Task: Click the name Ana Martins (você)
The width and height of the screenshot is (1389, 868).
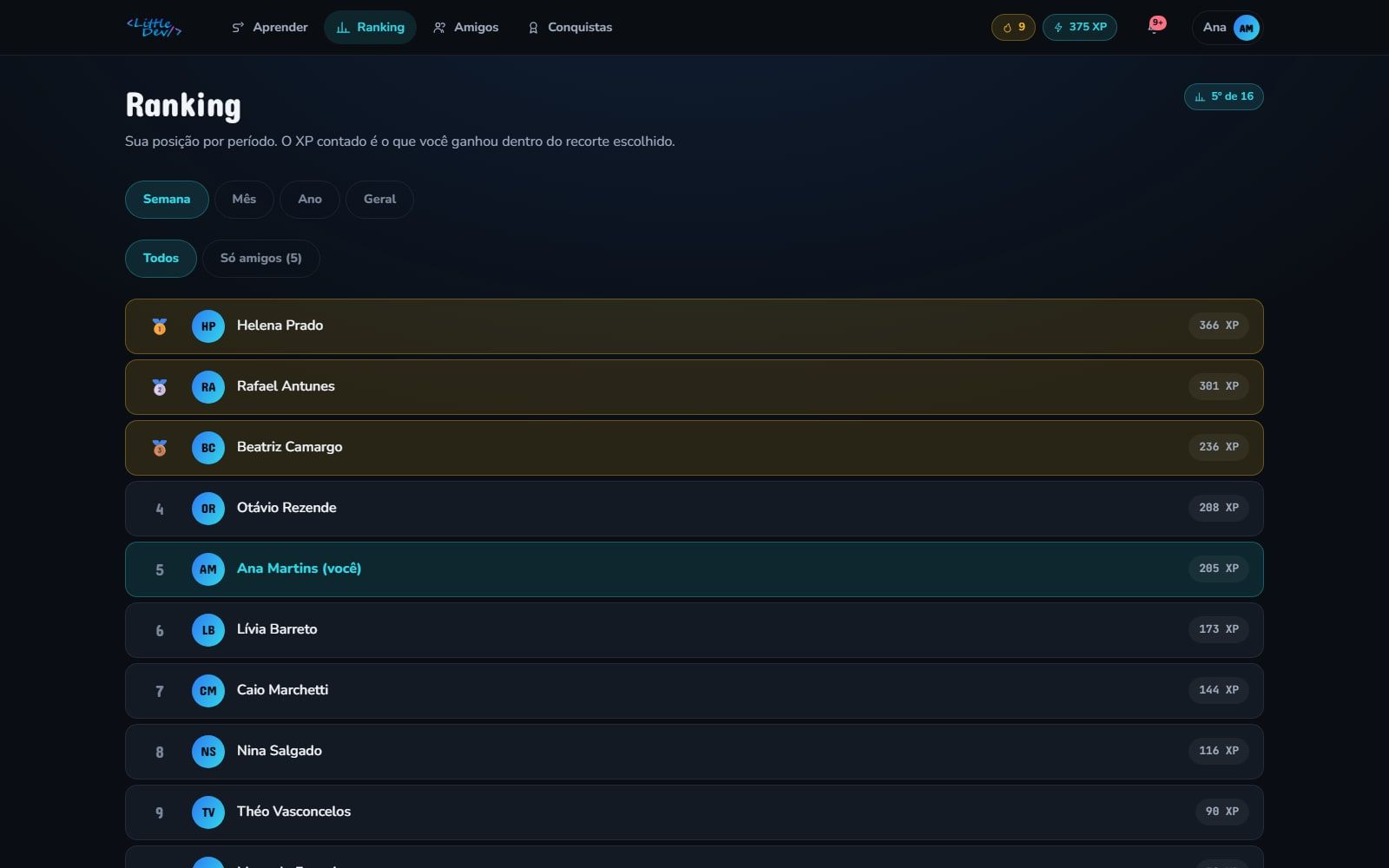Action: pyautogui.click(x=299, y=569)
